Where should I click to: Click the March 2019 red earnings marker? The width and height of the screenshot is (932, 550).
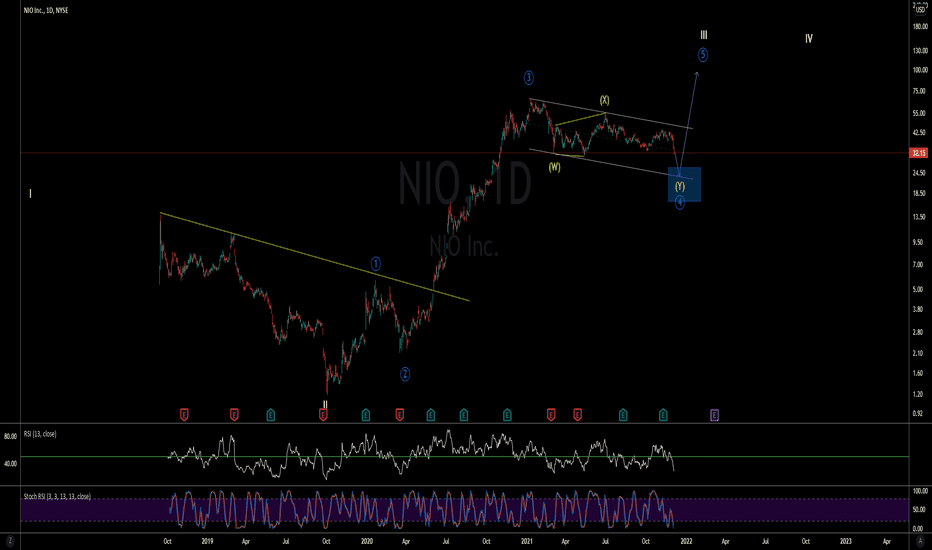pyautogui.click(x=234, y=415)
